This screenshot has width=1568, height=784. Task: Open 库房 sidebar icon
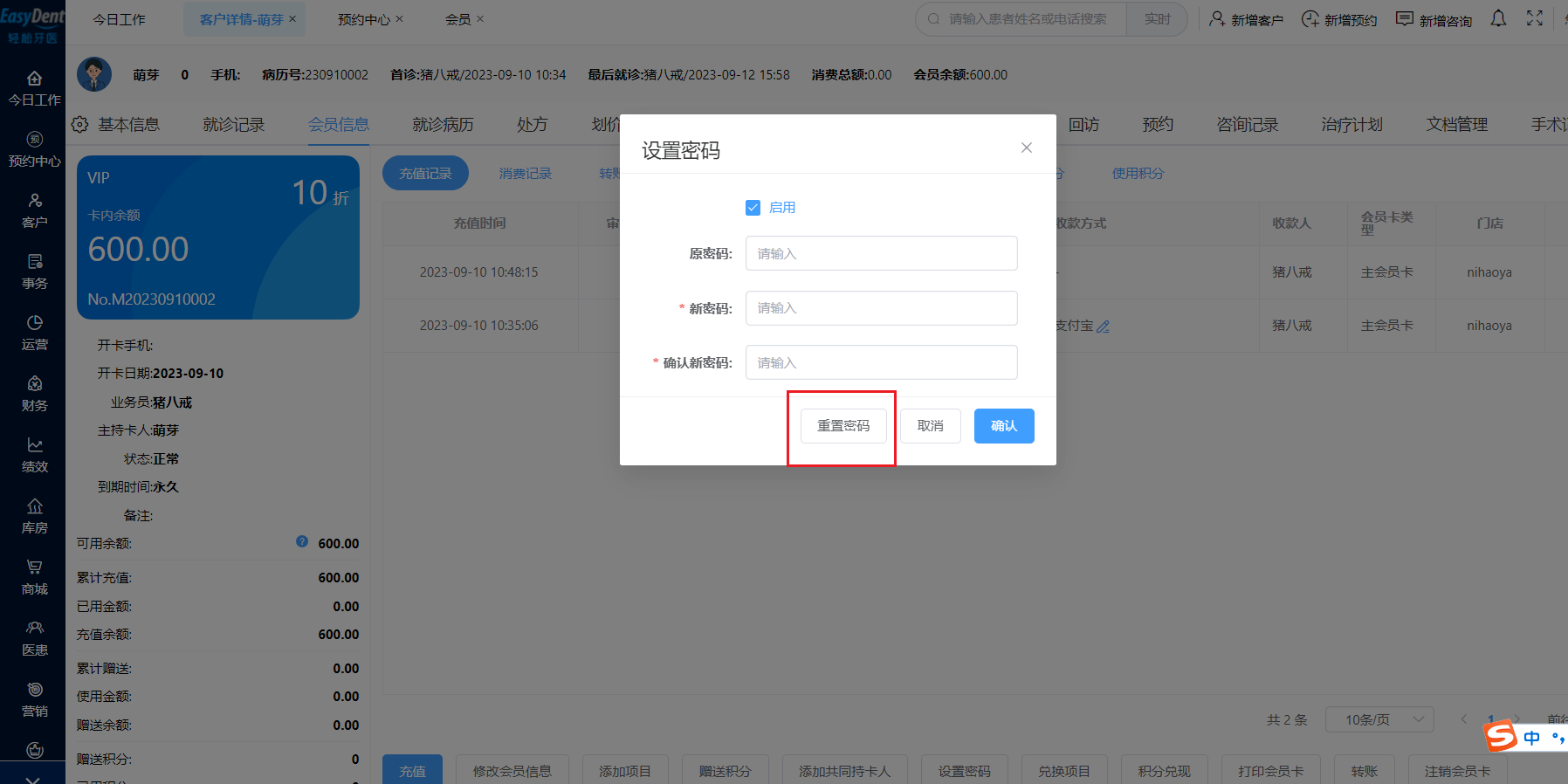click(x=34, y=517)
